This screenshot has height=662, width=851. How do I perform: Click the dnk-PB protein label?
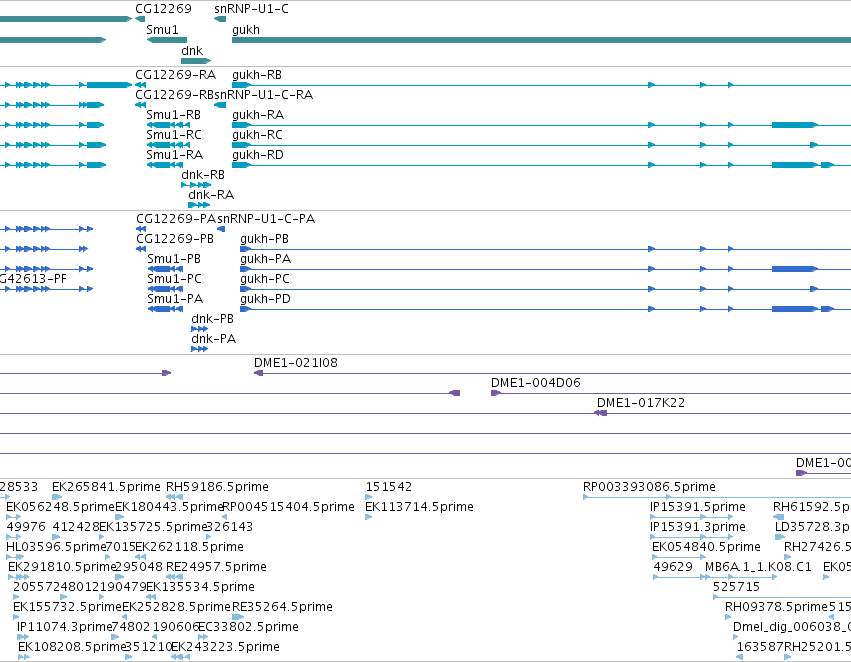213,319
